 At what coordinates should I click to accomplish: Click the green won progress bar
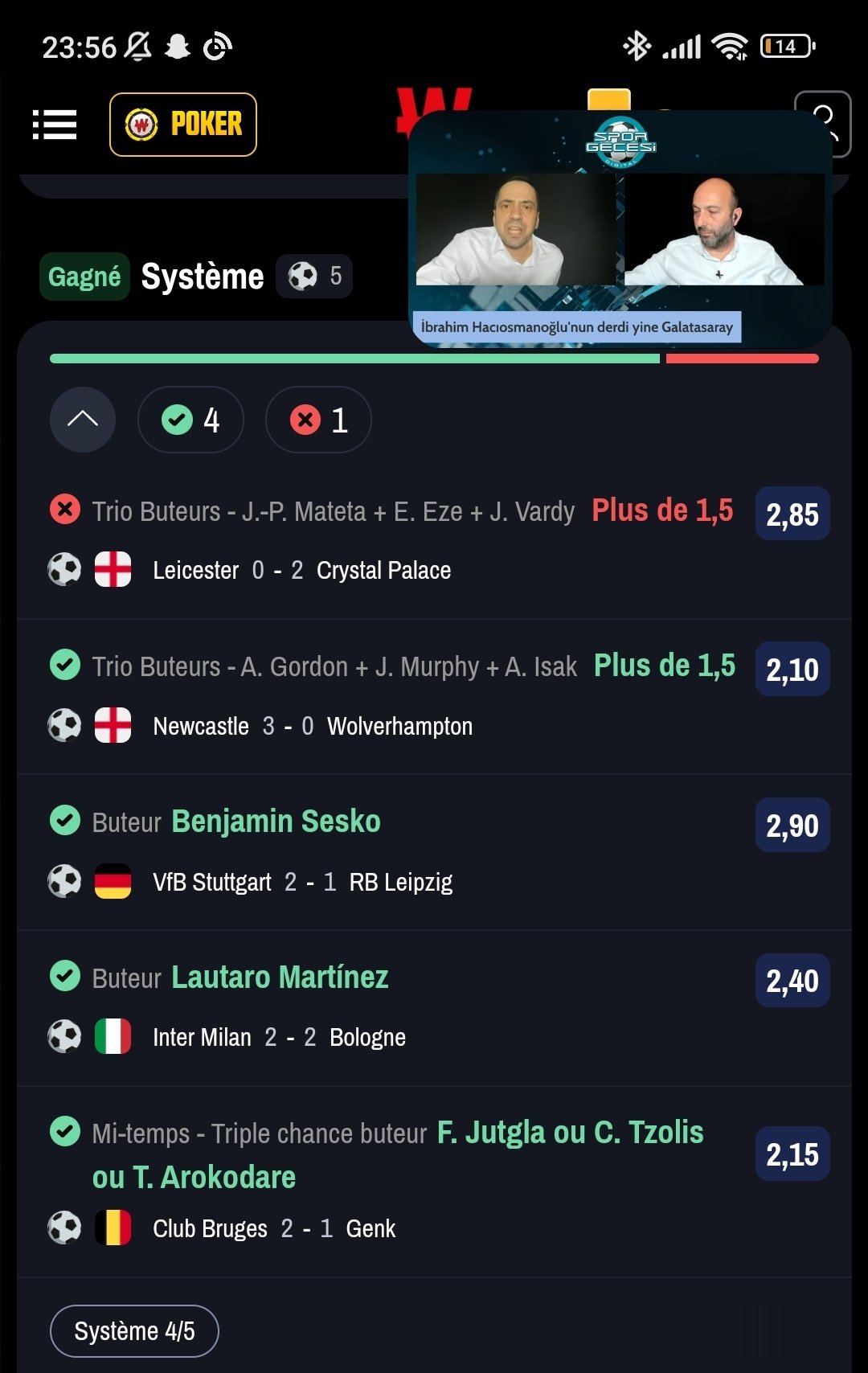354,359
